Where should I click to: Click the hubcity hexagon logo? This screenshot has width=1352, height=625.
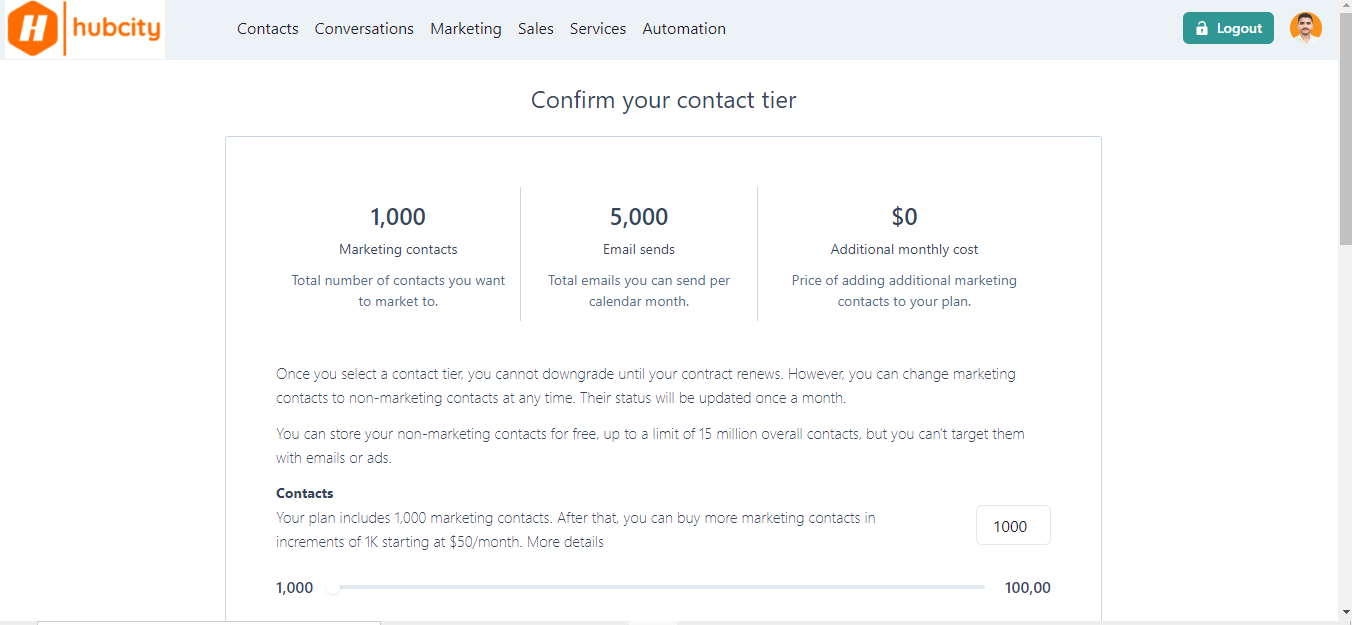click(34, 29)
